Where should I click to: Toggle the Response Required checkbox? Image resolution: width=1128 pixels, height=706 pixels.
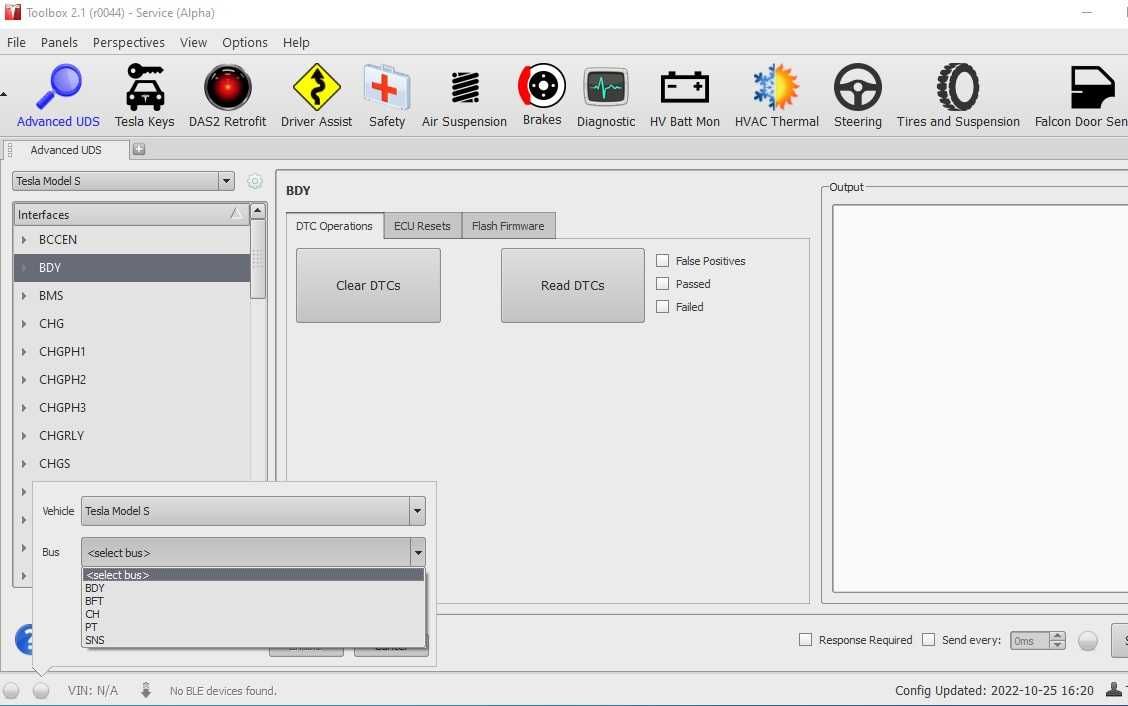click(806, 640)
